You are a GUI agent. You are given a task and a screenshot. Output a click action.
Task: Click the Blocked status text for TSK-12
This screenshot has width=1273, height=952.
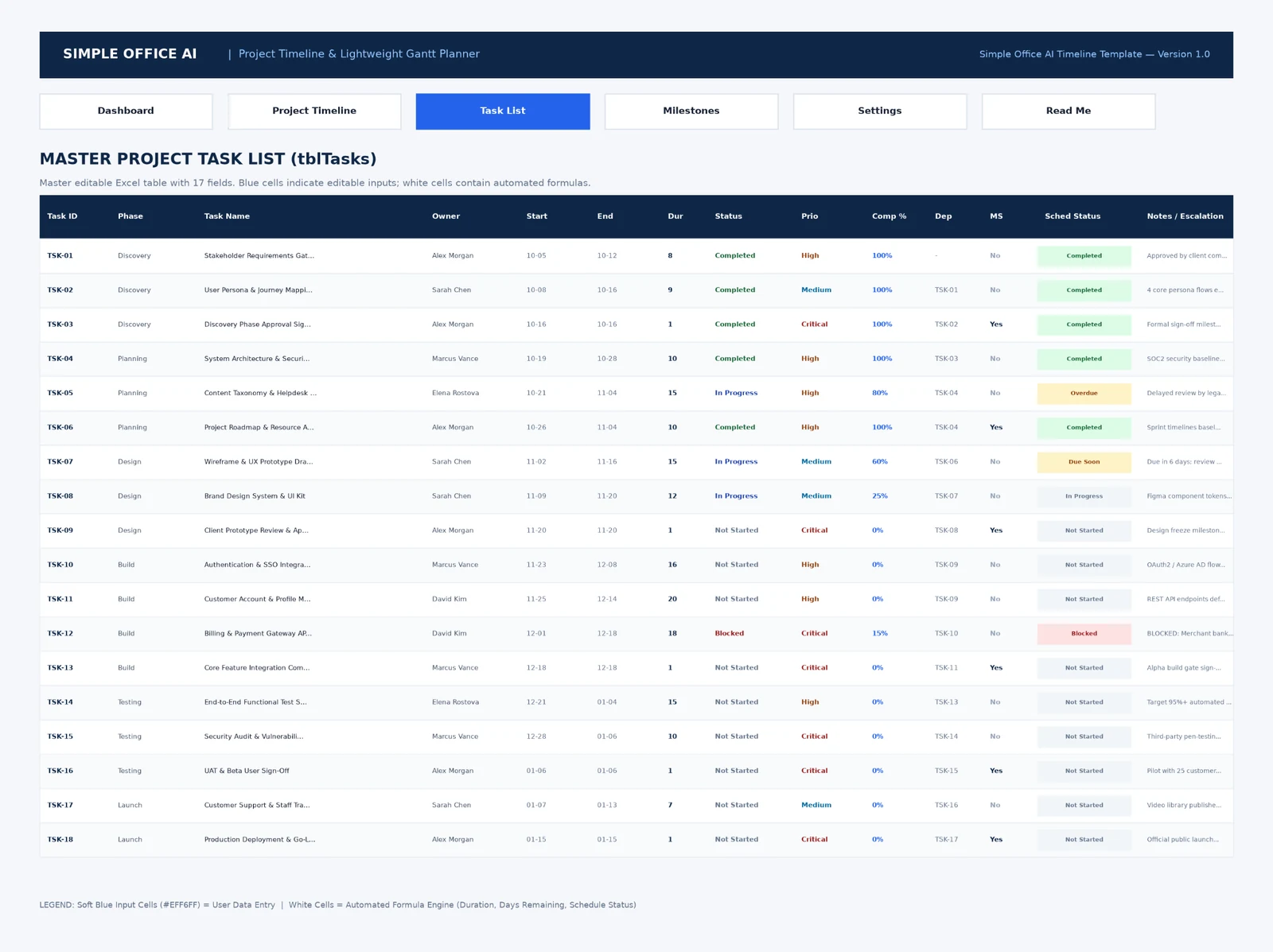tap(730, 634)
